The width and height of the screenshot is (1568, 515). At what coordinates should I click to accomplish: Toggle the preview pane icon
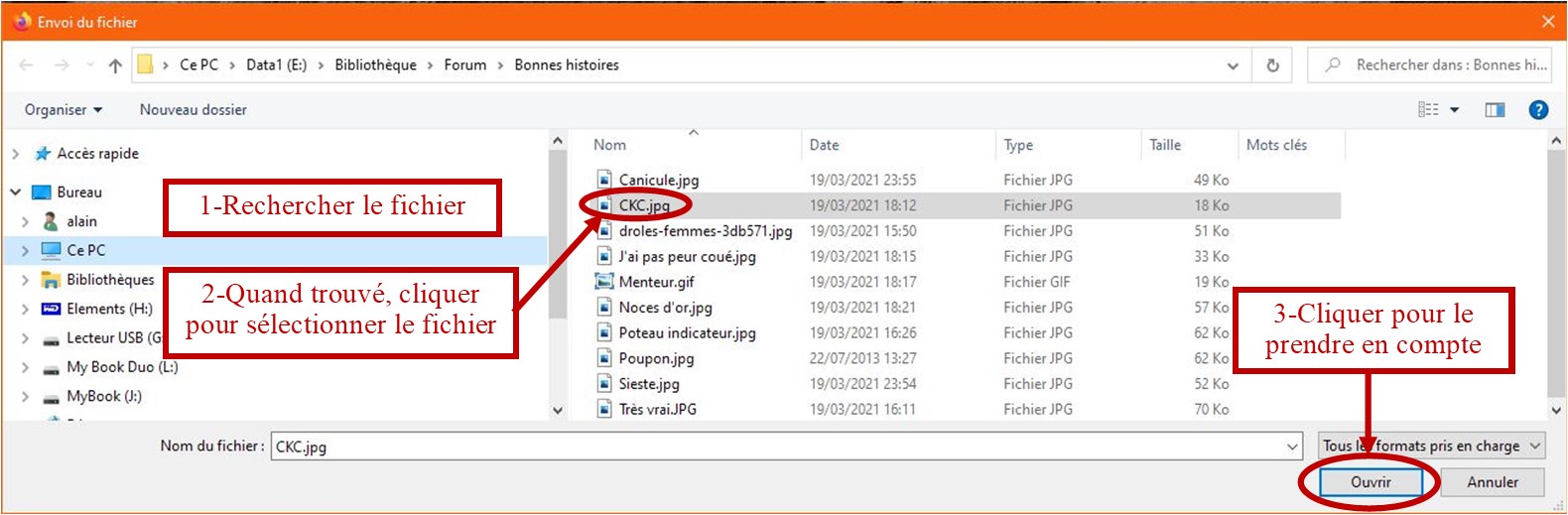pyautogui.click(x=1495, y=110)
